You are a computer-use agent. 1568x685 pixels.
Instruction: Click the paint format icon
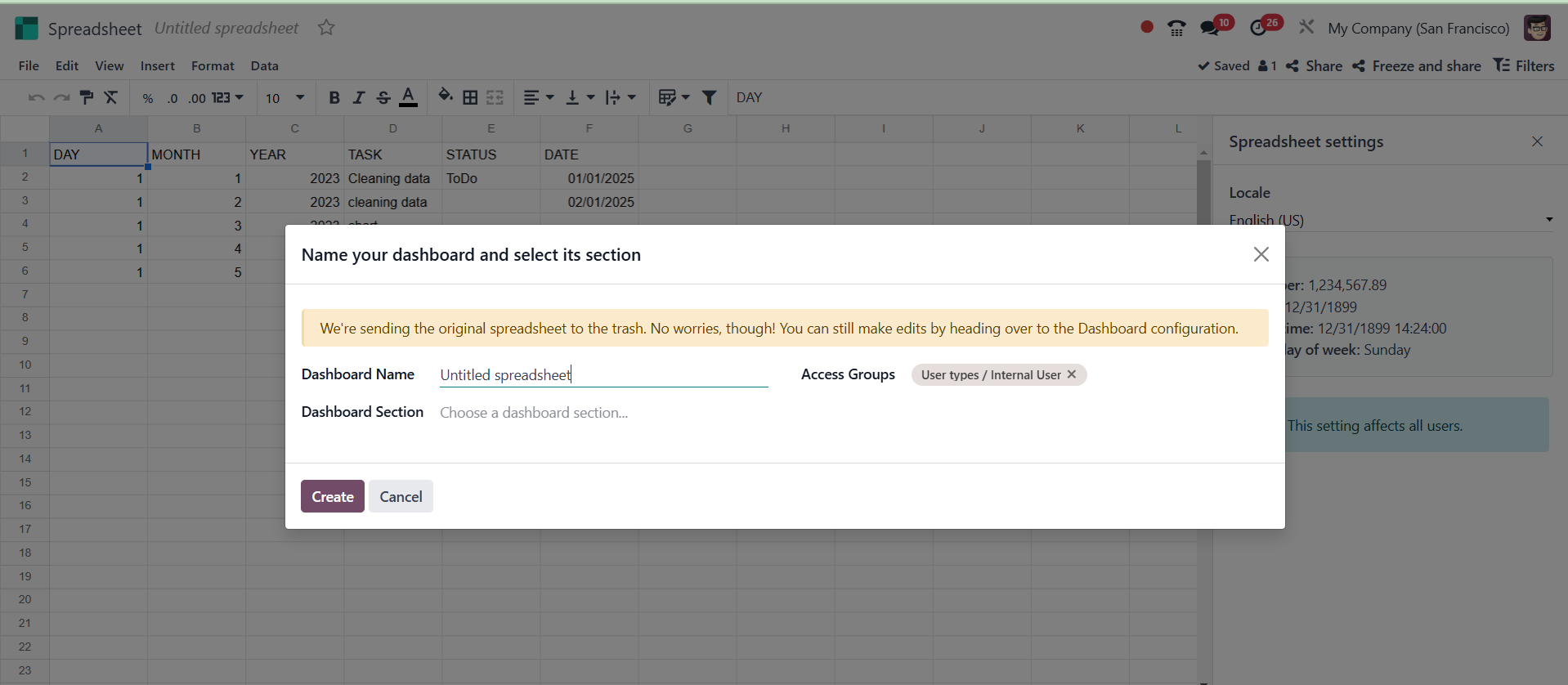(x=87, y=98)
